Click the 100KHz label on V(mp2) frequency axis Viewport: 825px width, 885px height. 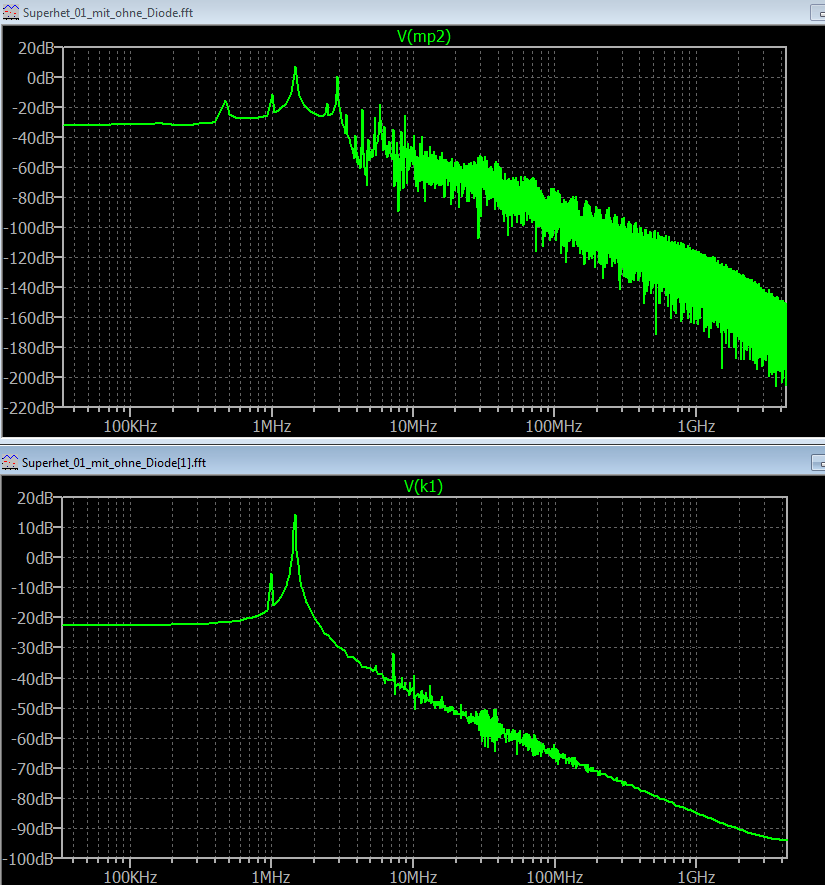coord(130,426)
